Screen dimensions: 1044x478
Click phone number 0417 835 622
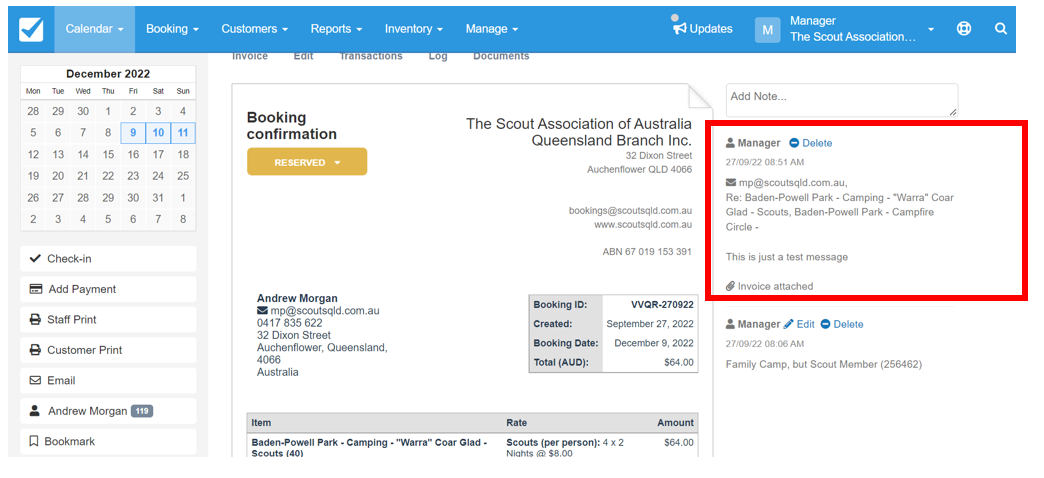(x=290, y=323)
